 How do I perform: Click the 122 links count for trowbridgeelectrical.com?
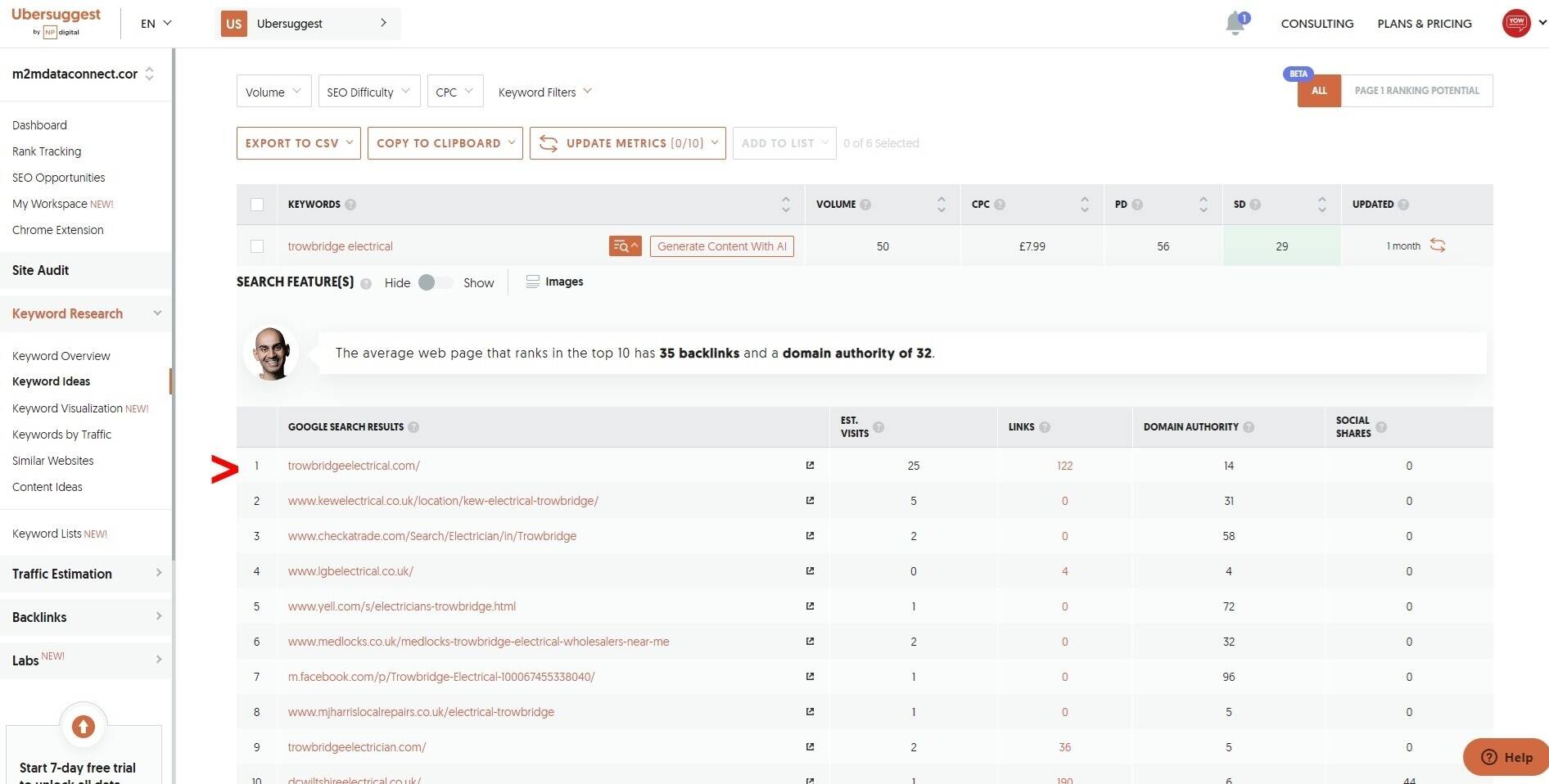[1064, 466]
